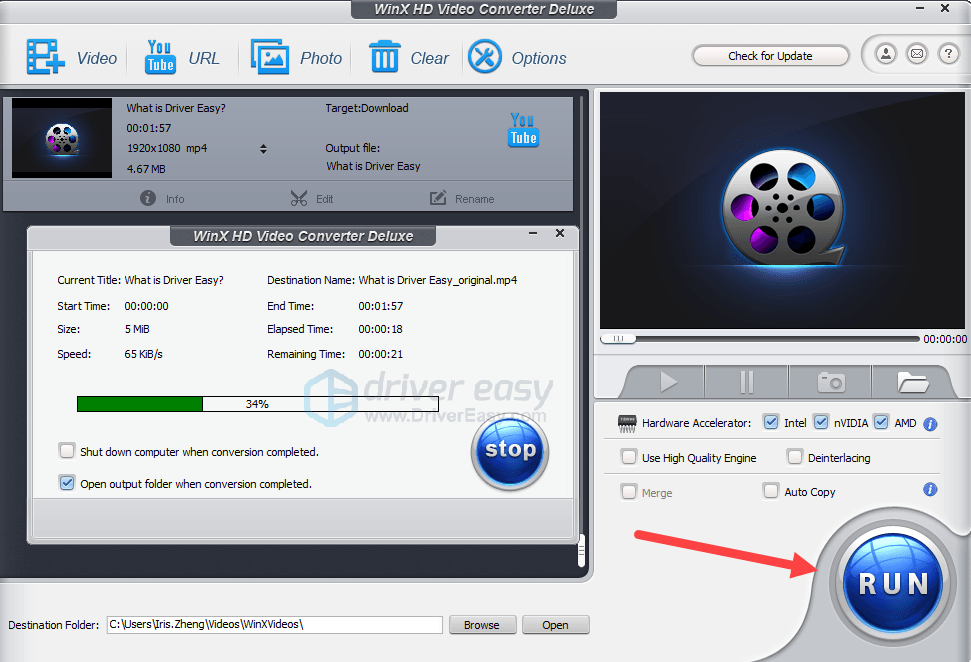
Task: Click Edit under the video item
Action: [311, 199]
